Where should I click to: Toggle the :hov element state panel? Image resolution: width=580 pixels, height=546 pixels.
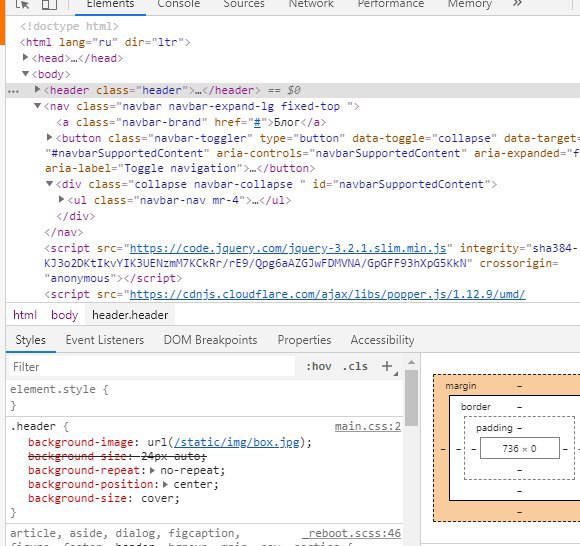[319, 367]
